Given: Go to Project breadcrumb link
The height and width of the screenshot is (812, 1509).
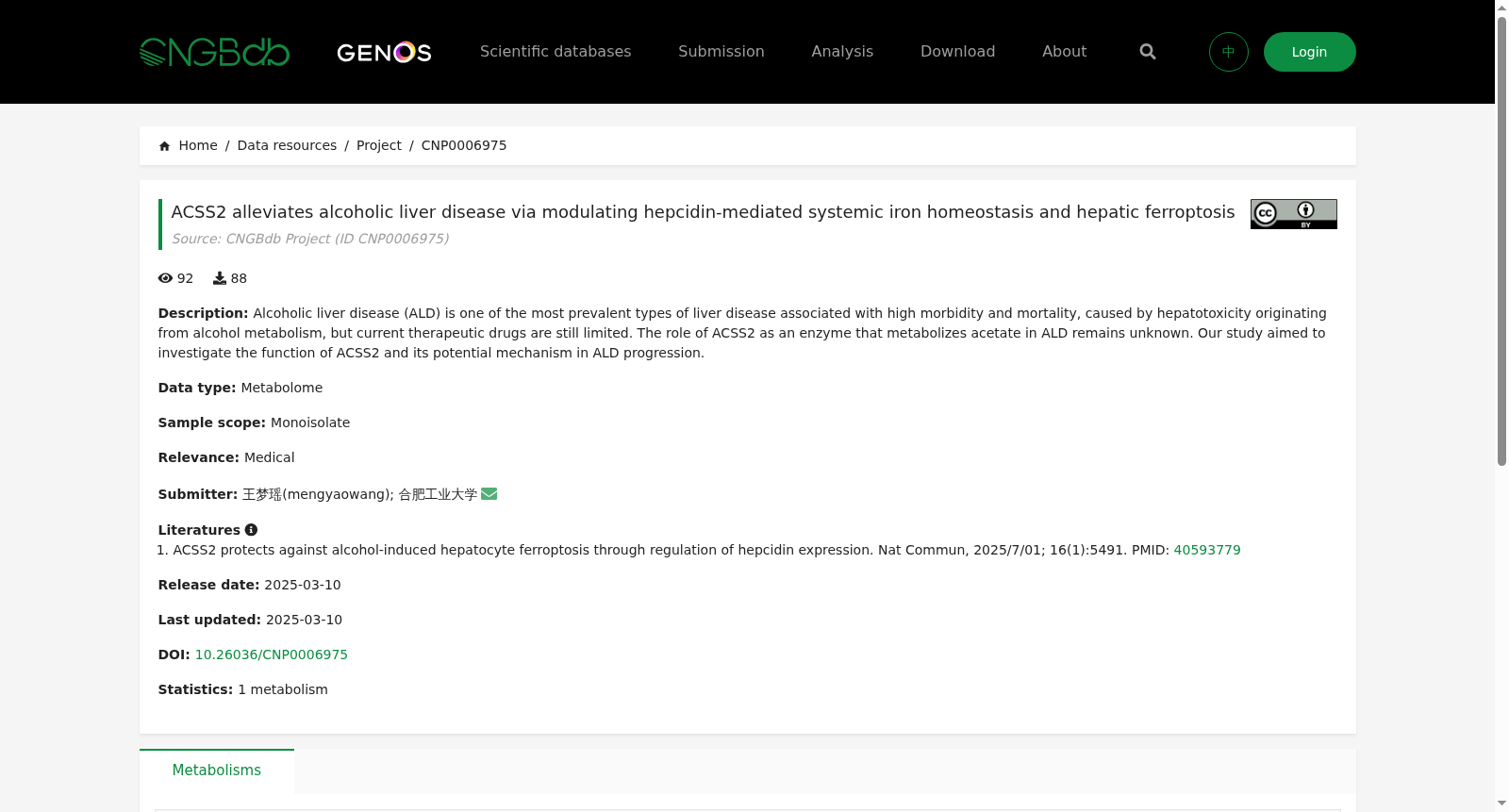Looking at the screenshot, I should point(379,145).
